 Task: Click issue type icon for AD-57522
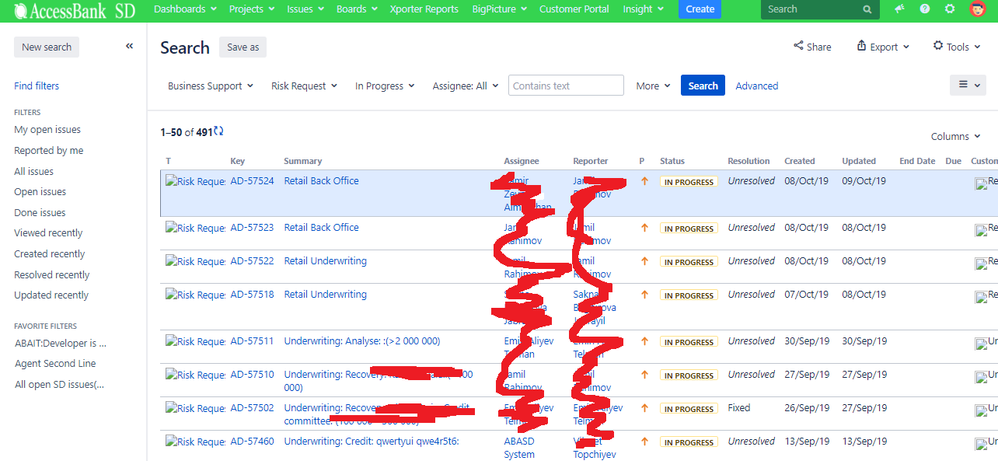[195, 262]
